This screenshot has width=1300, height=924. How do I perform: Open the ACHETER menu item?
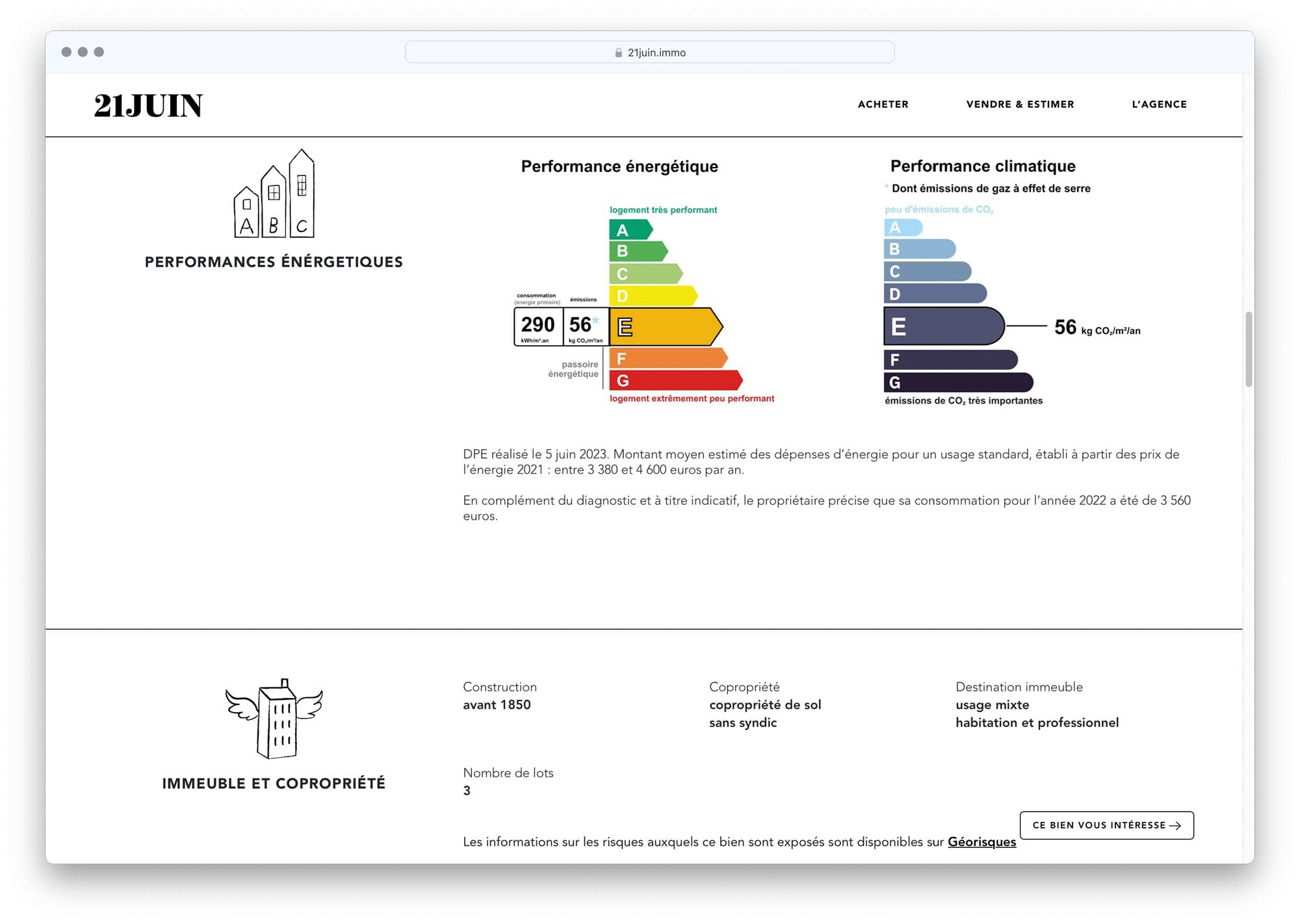883,104
